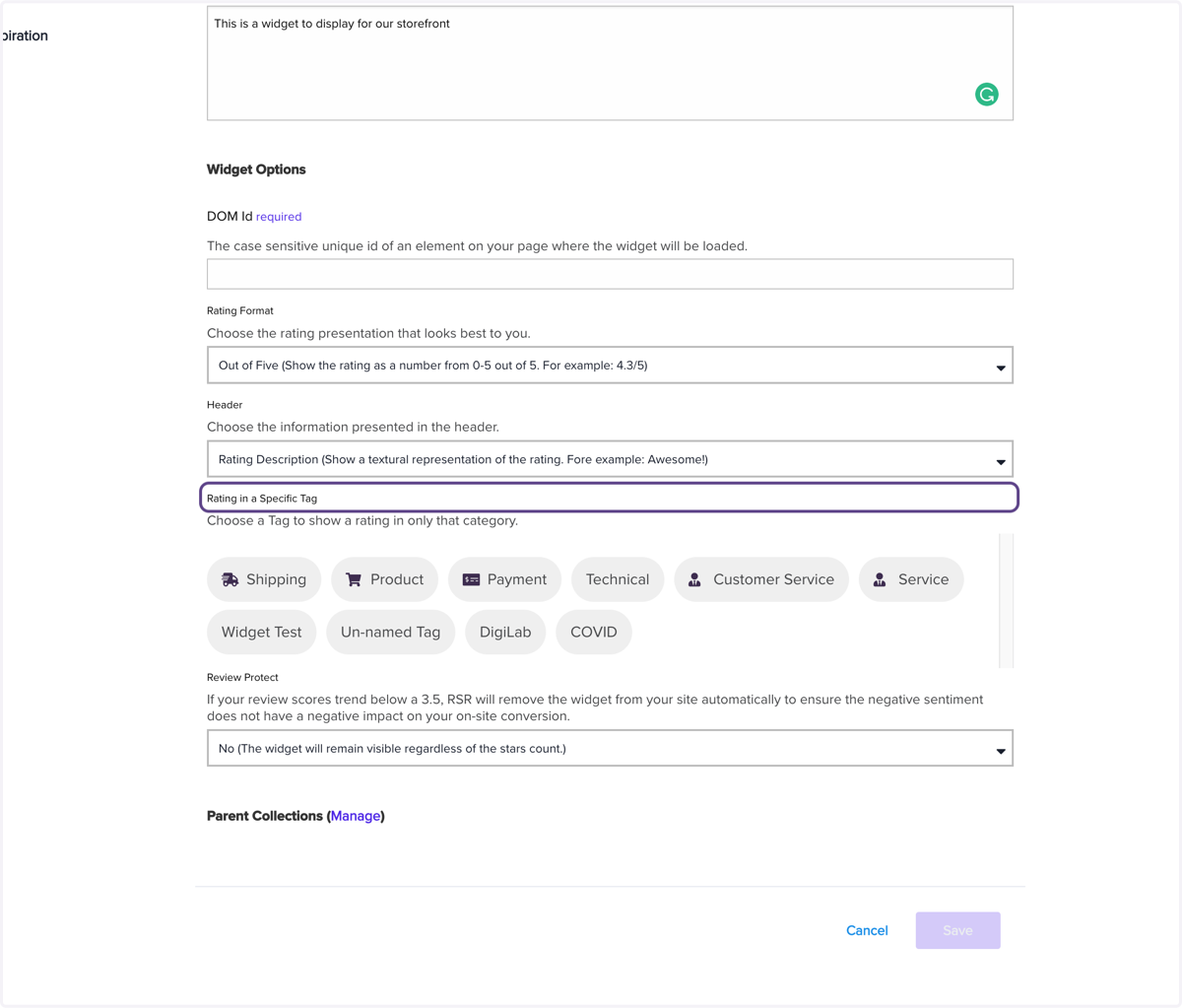
Task: Open the Rating Format dropdown
Action: coord(610,366)
